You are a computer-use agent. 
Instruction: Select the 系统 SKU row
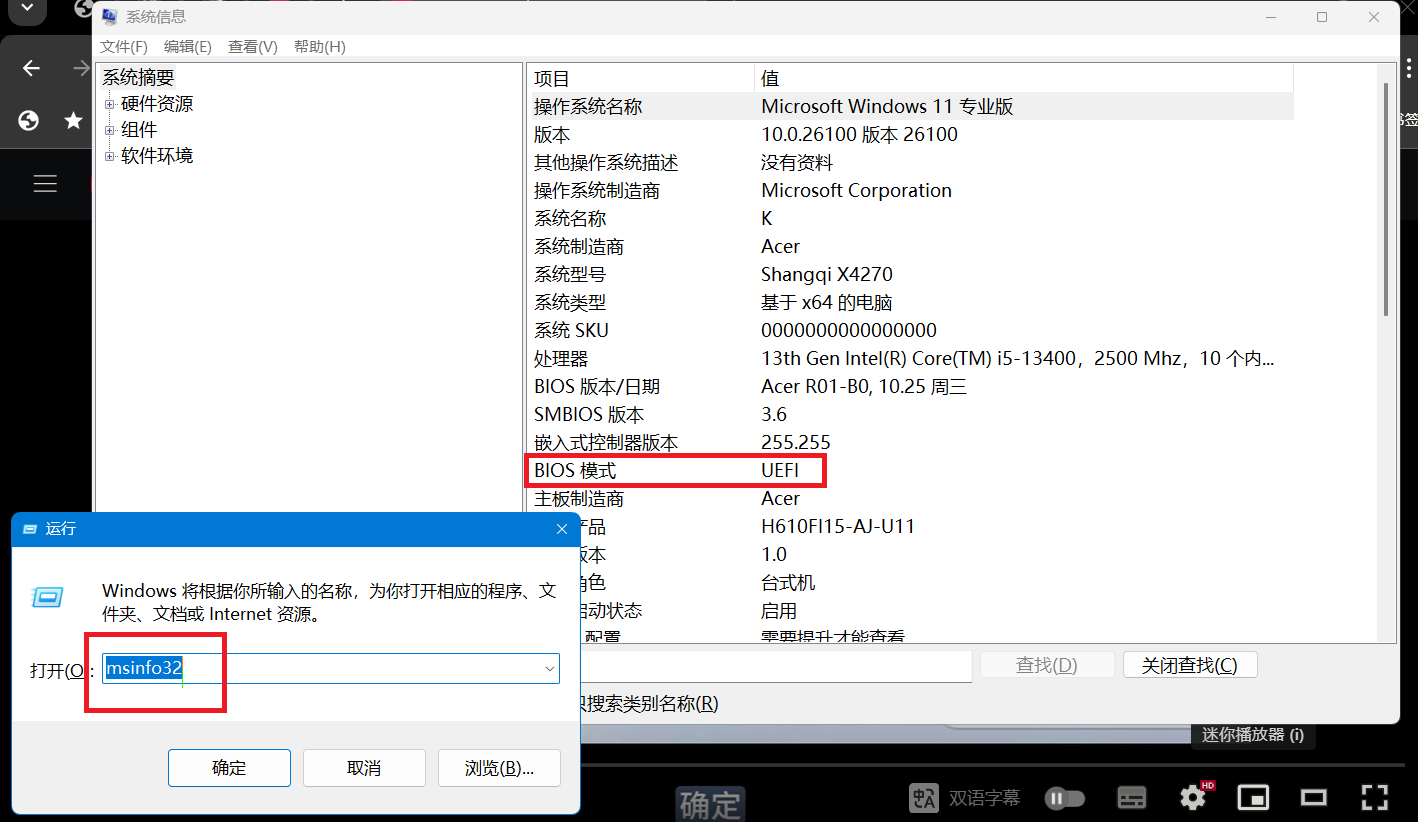click(911, 330)
